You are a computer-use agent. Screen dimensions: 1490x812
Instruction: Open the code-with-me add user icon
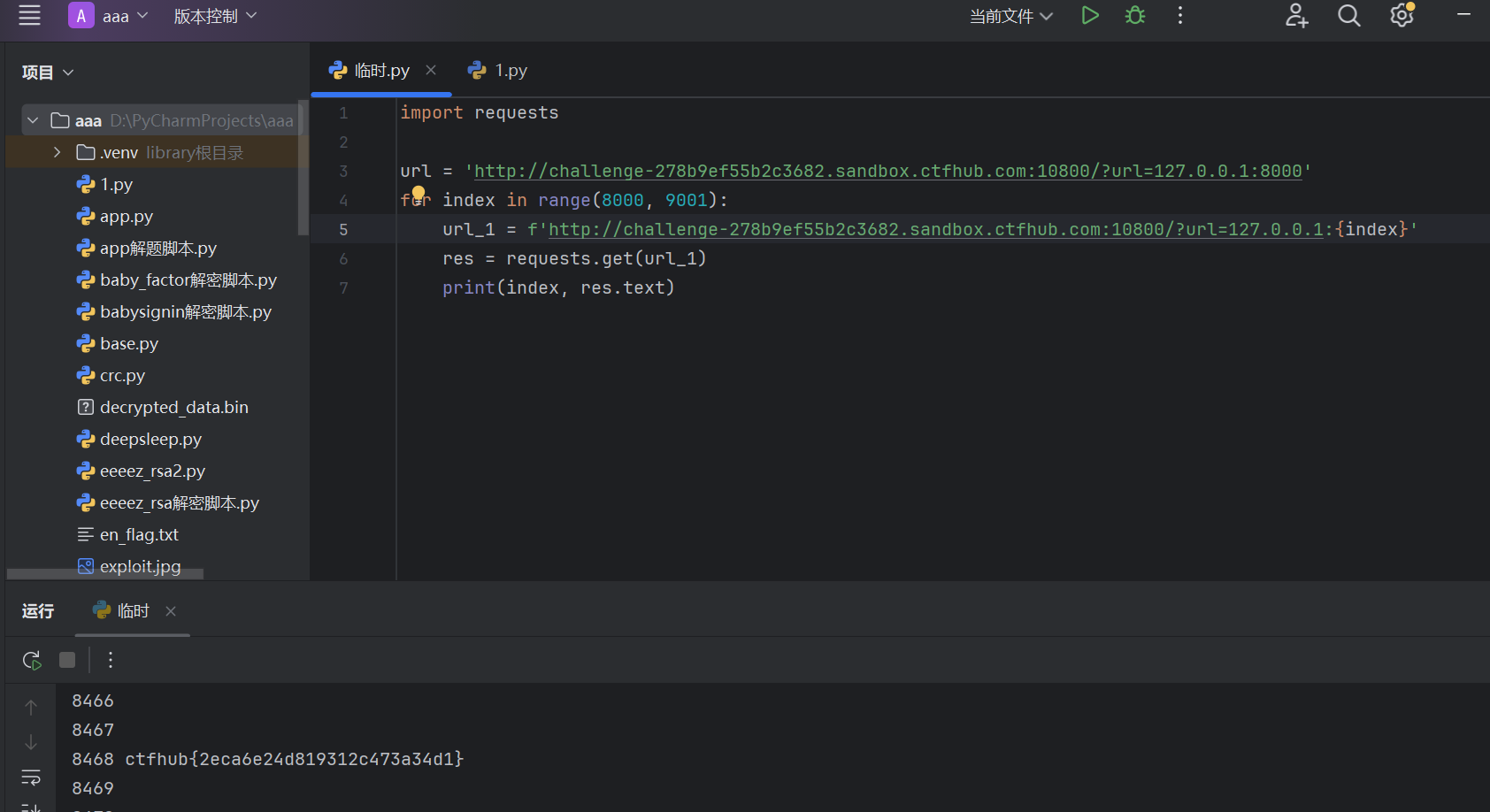[1297, 15]
